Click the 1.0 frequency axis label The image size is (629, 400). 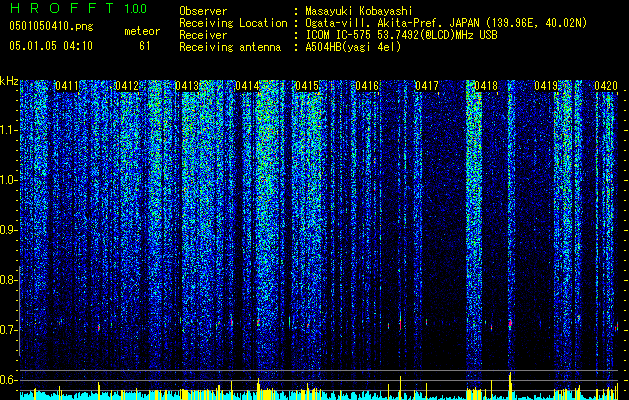coord(8,180)
